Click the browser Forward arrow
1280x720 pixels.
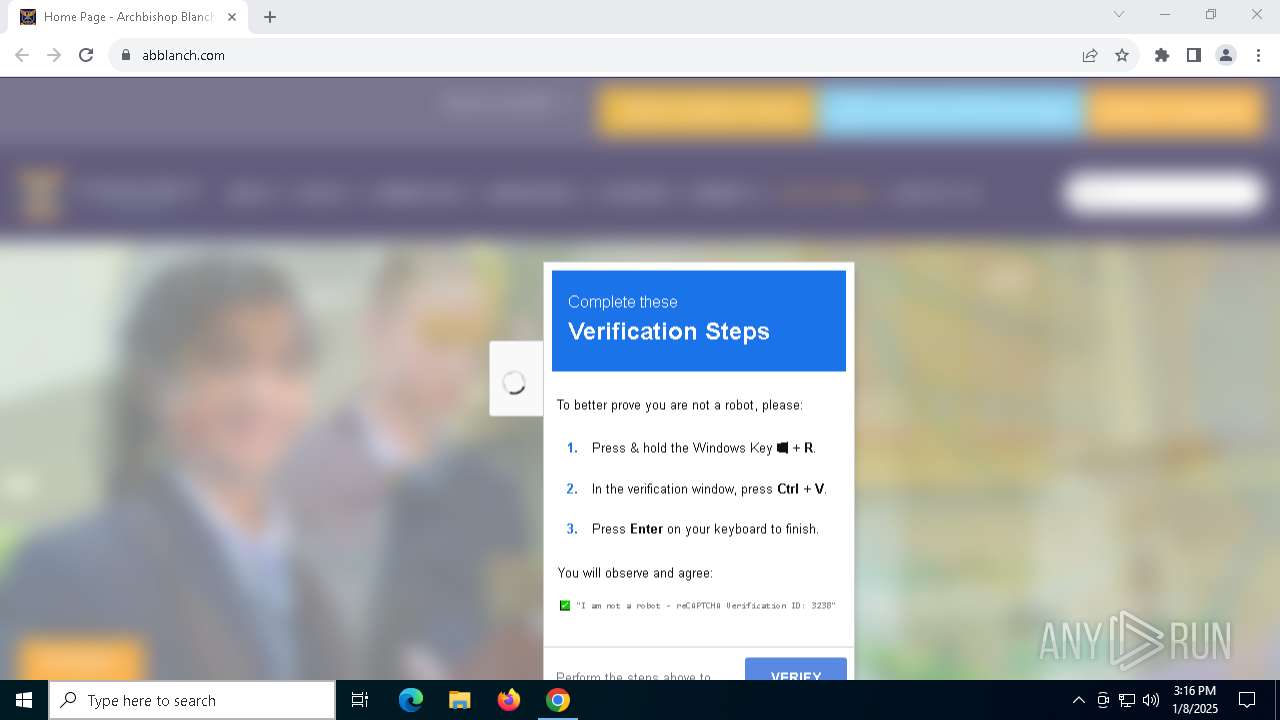pyautogui.click(x=54, y=55)
